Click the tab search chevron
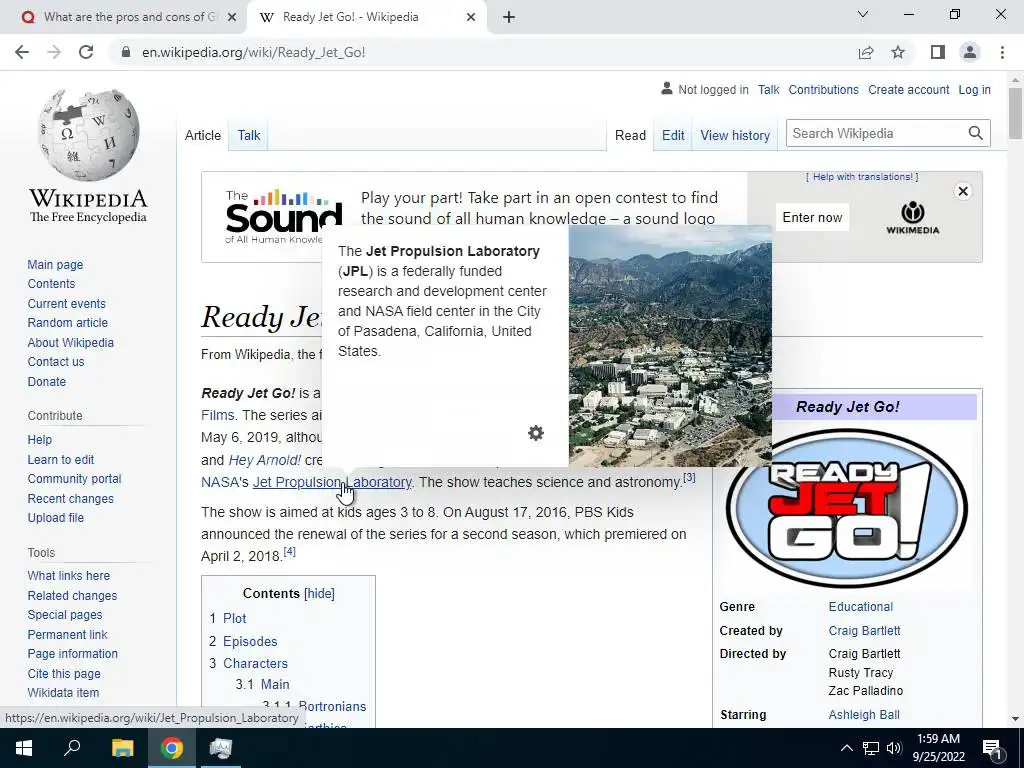Image resolution: width=1024 pixels, height=768 pixels. pyautogui.click(x=863, y=14)
